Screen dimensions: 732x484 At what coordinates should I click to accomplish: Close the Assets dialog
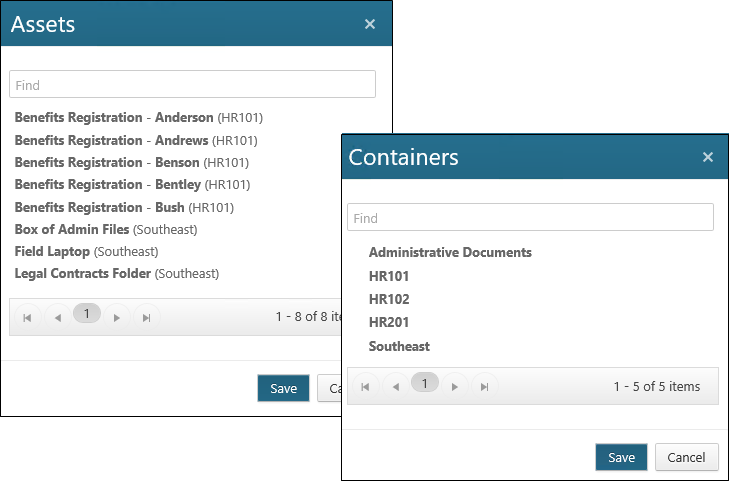click(x=370, y=24)
